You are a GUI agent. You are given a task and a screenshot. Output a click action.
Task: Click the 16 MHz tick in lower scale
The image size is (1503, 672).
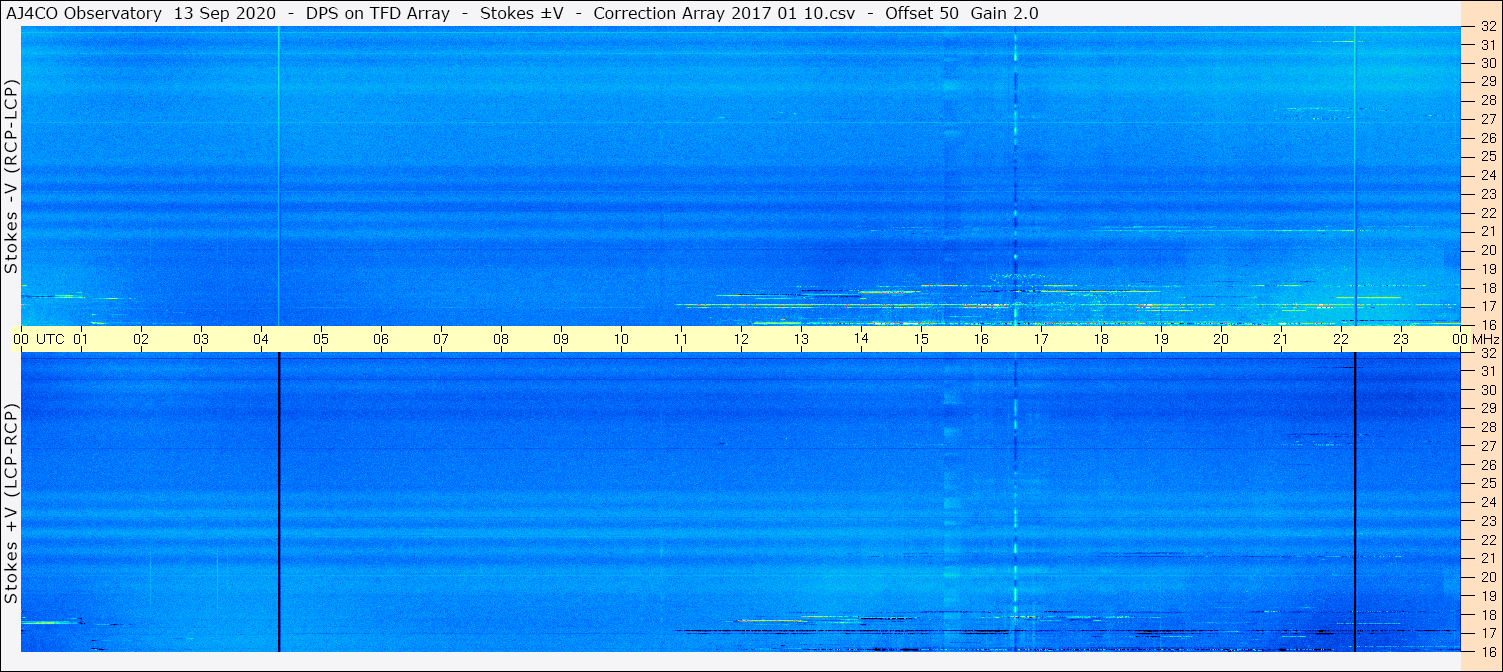(x=1487, y=651)
